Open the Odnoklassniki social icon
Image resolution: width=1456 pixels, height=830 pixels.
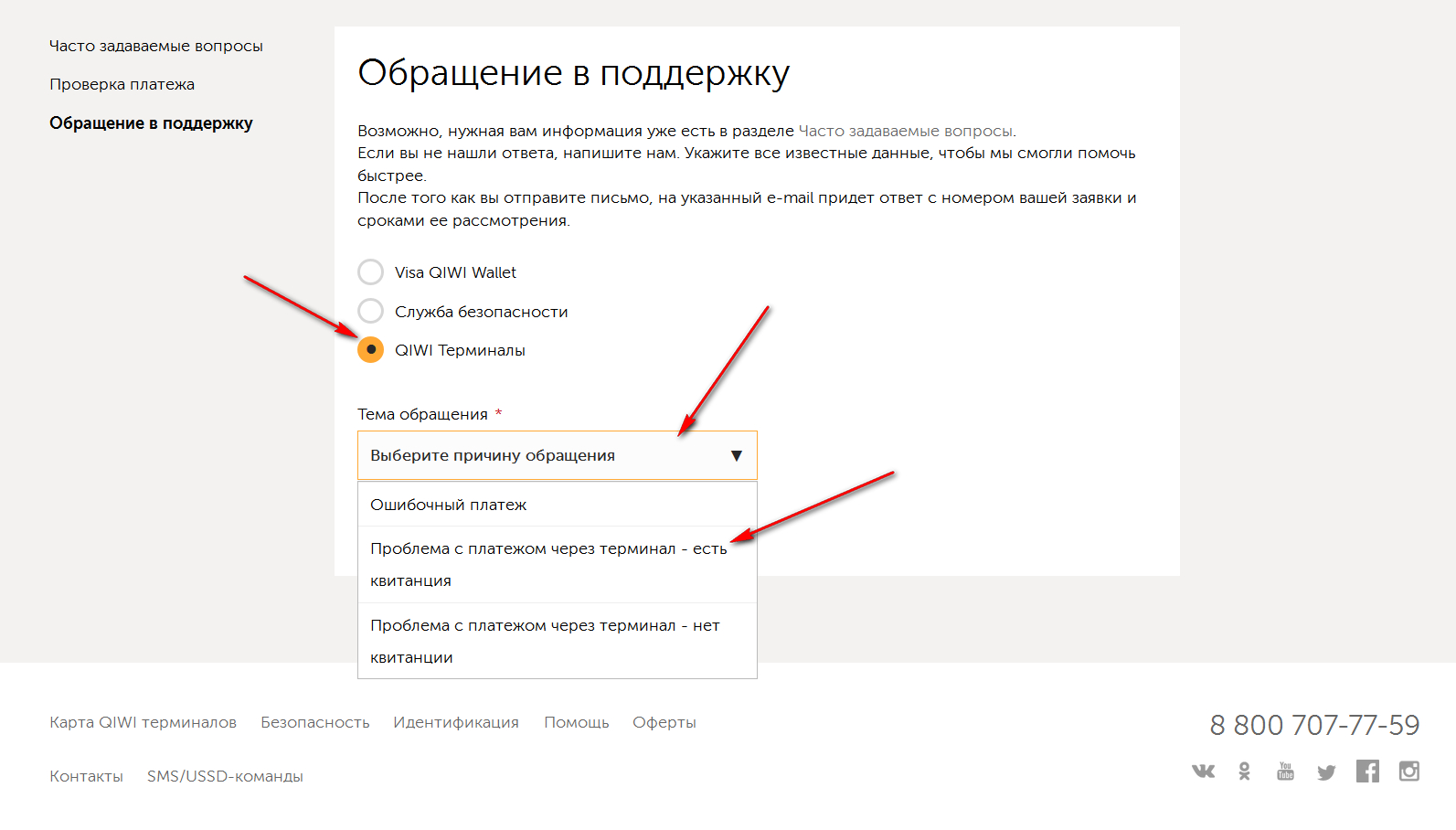pyautogui.click(x=1244, y=771)
